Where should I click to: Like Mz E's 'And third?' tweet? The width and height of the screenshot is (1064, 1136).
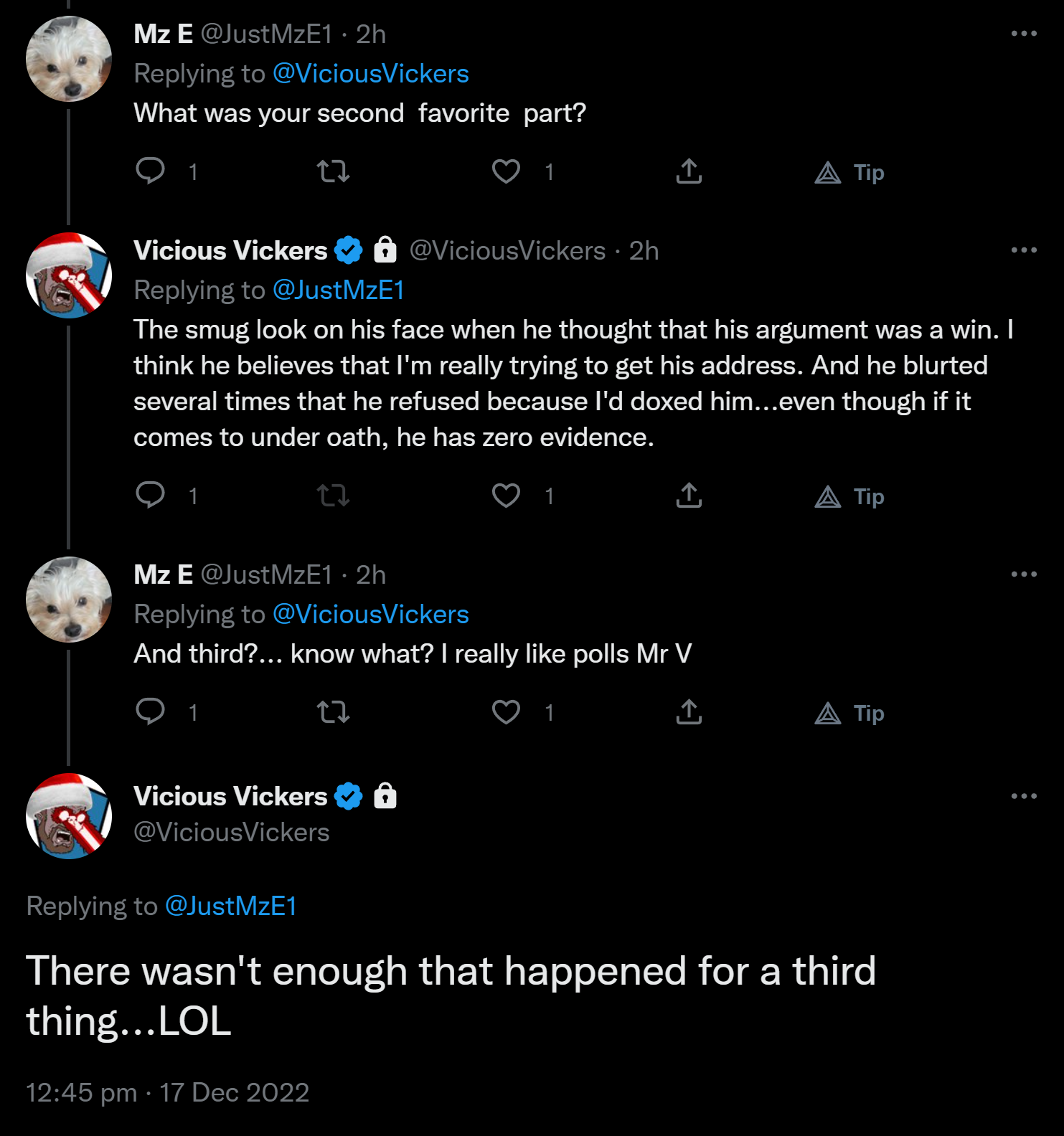tap(506, 712)
